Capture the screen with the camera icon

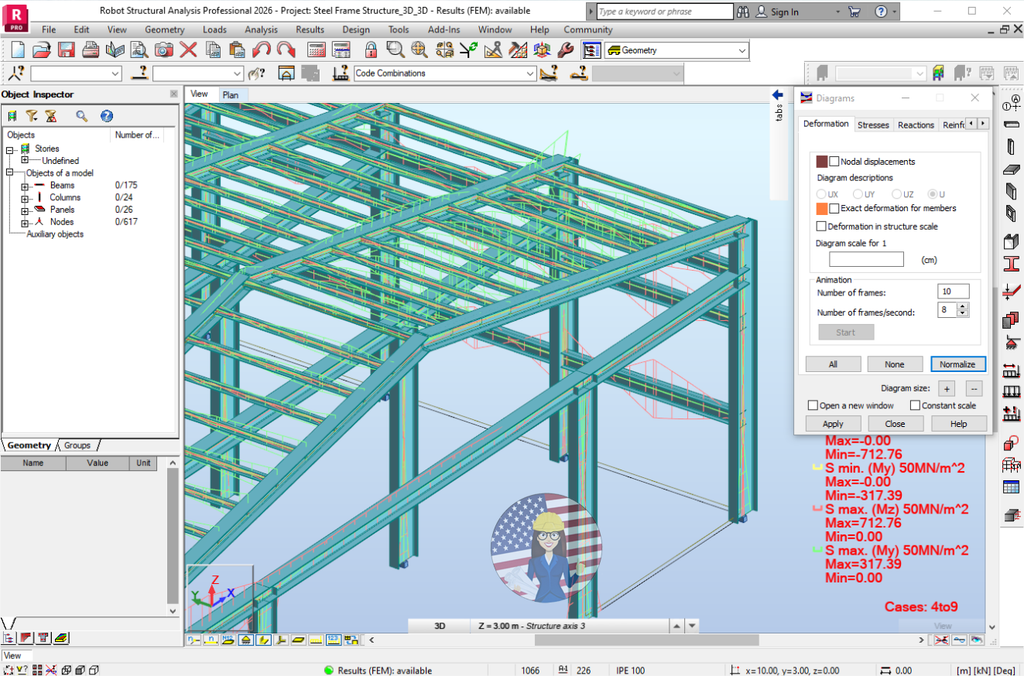click(x=162, y=48)
